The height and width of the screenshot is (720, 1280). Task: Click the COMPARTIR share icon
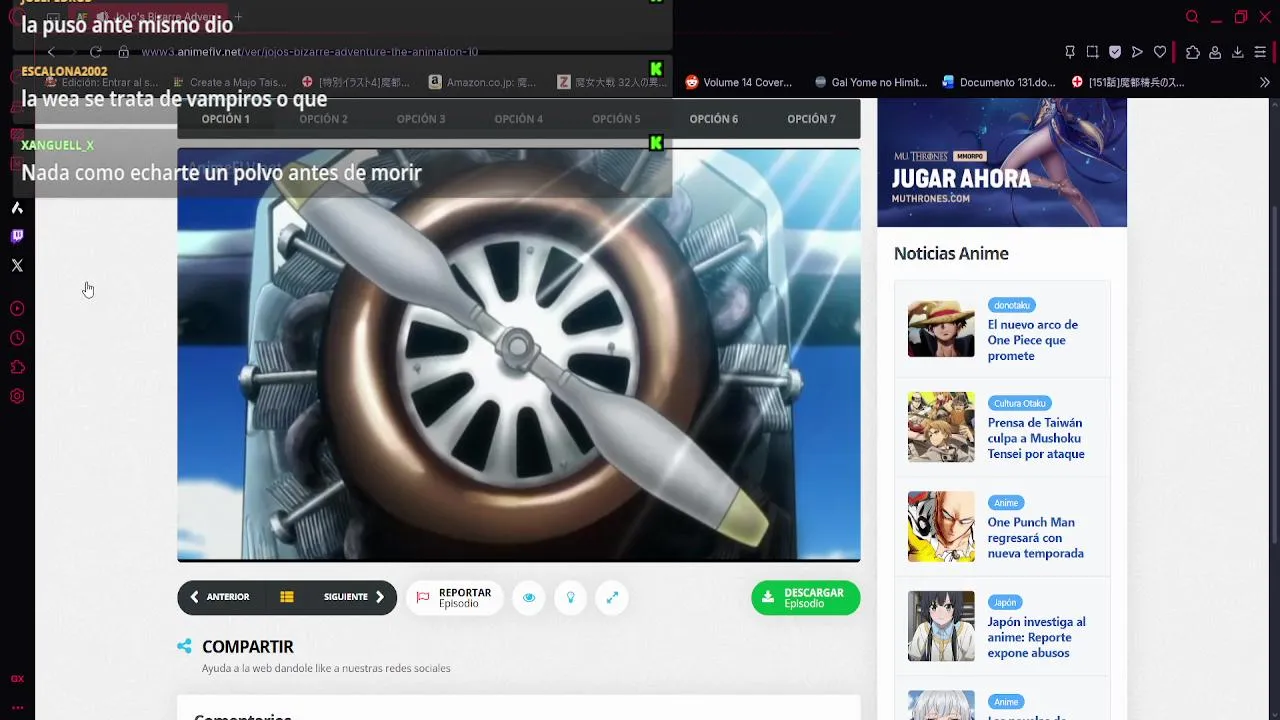(184, 647)
